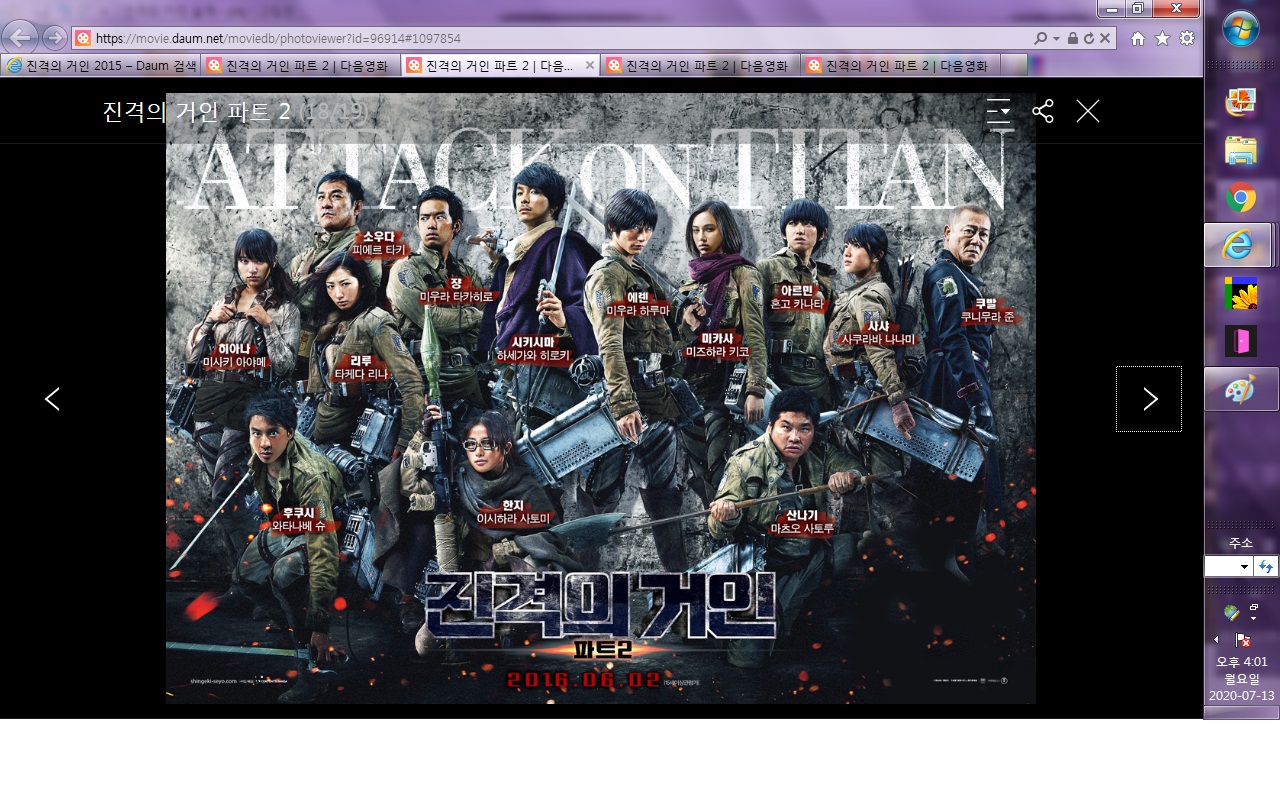Switch to the '진격의 거인 2015 – Daum 검색' tab
Screen dimensions: 1280x806
coord(100,66)
